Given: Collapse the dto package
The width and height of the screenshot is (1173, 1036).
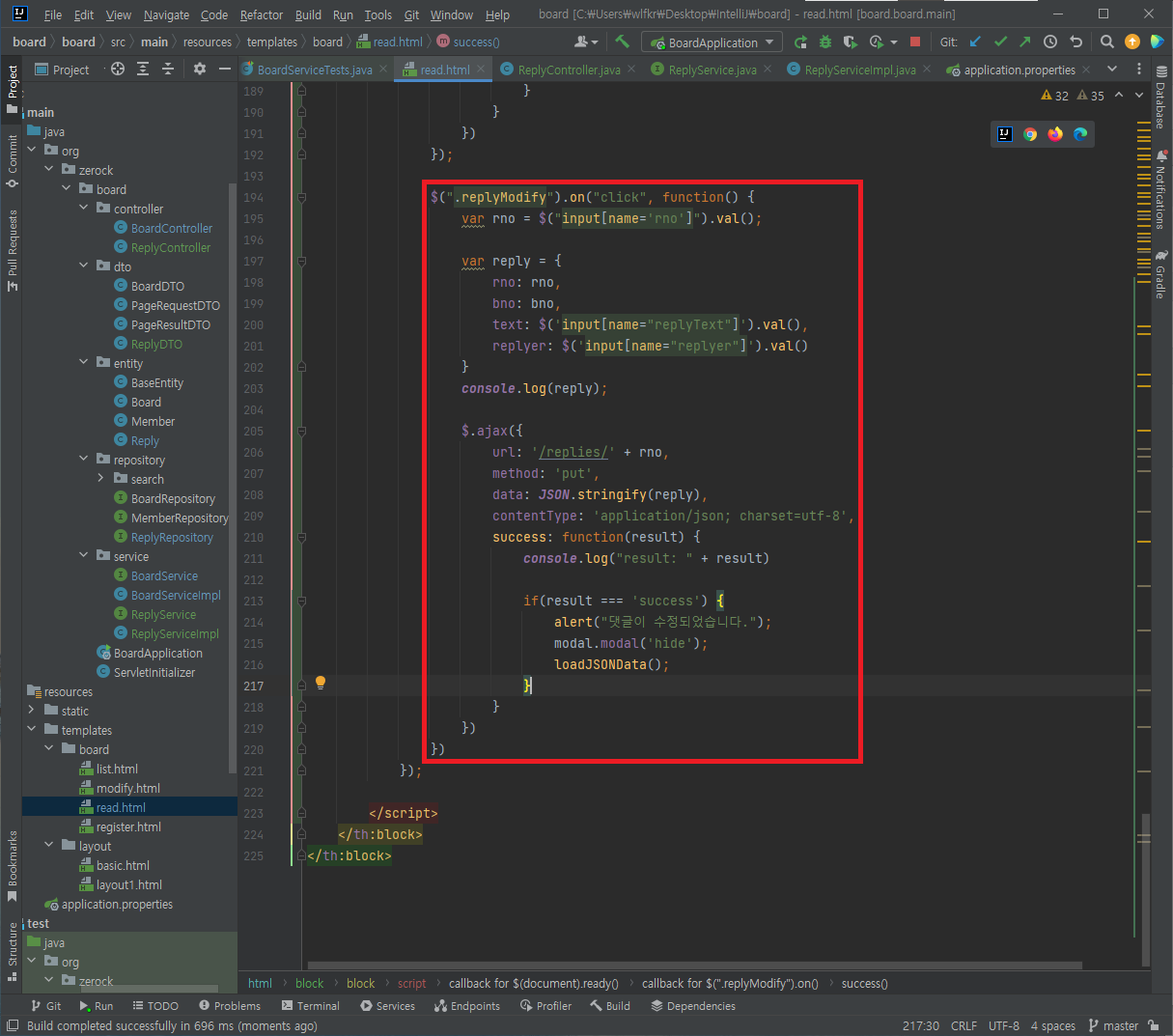Looking at the screenshot, I should pos(84,266).
